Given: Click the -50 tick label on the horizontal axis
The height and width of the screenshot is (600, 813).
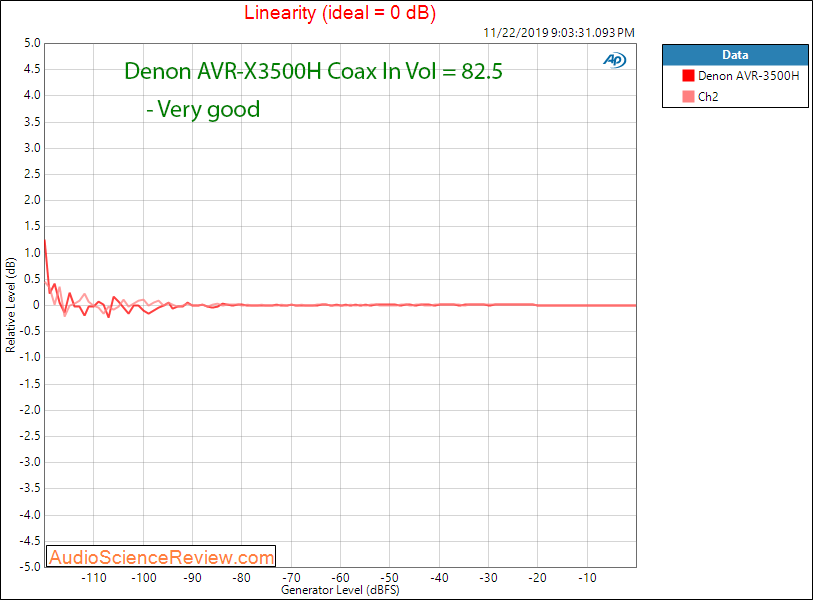Looking at the screenshot, I should pos(389,578).
